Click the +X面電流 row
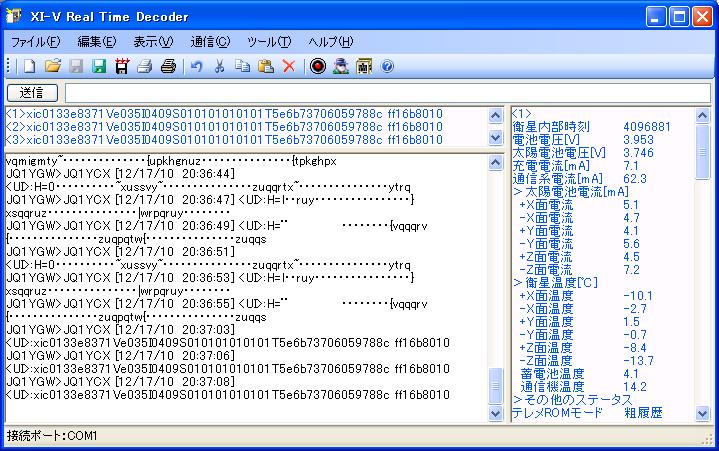The width and height of the screenshot is (719, 451). 579,204
